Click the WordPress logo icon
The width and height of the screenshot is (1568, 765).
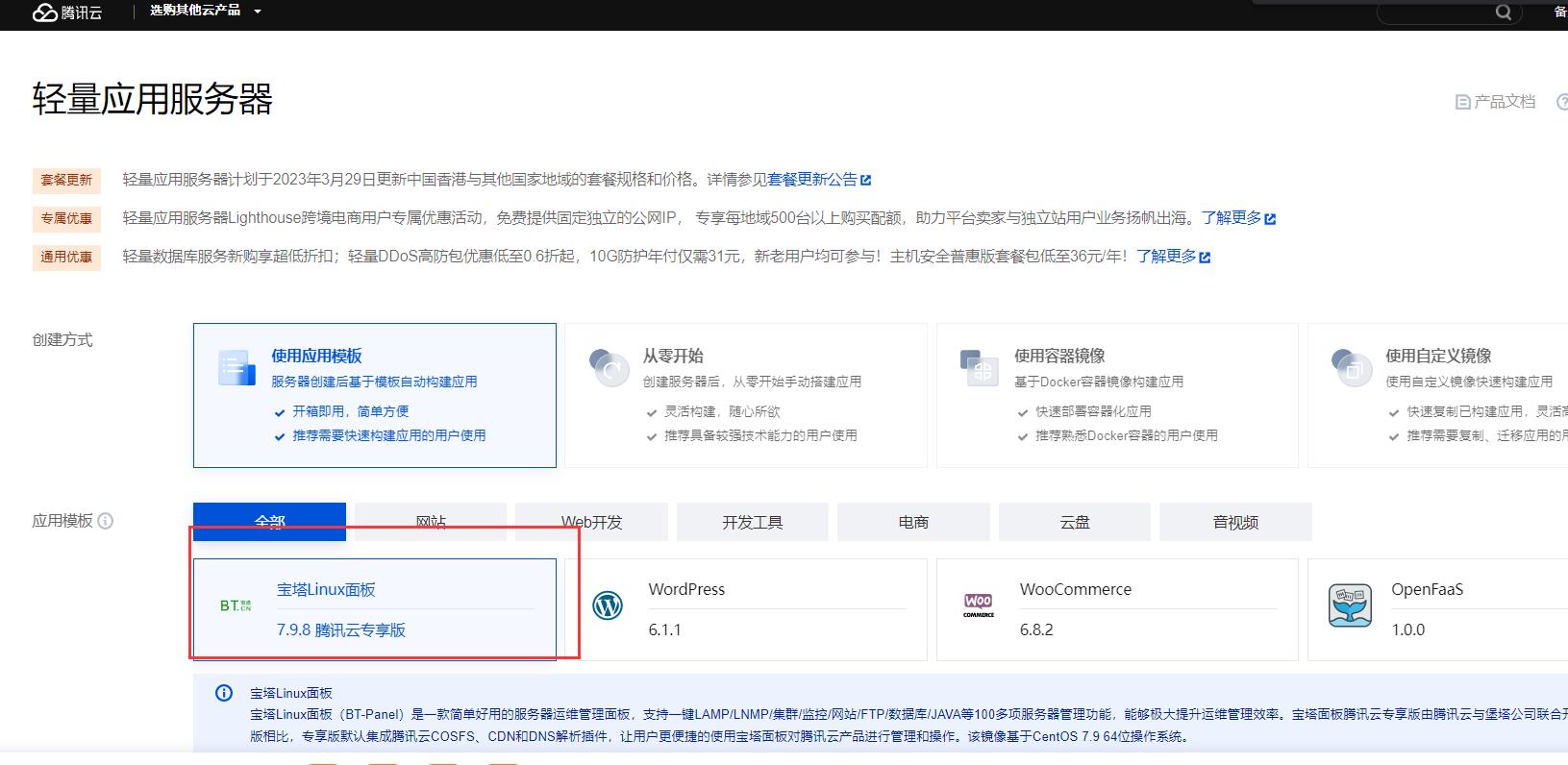[608, 605]
